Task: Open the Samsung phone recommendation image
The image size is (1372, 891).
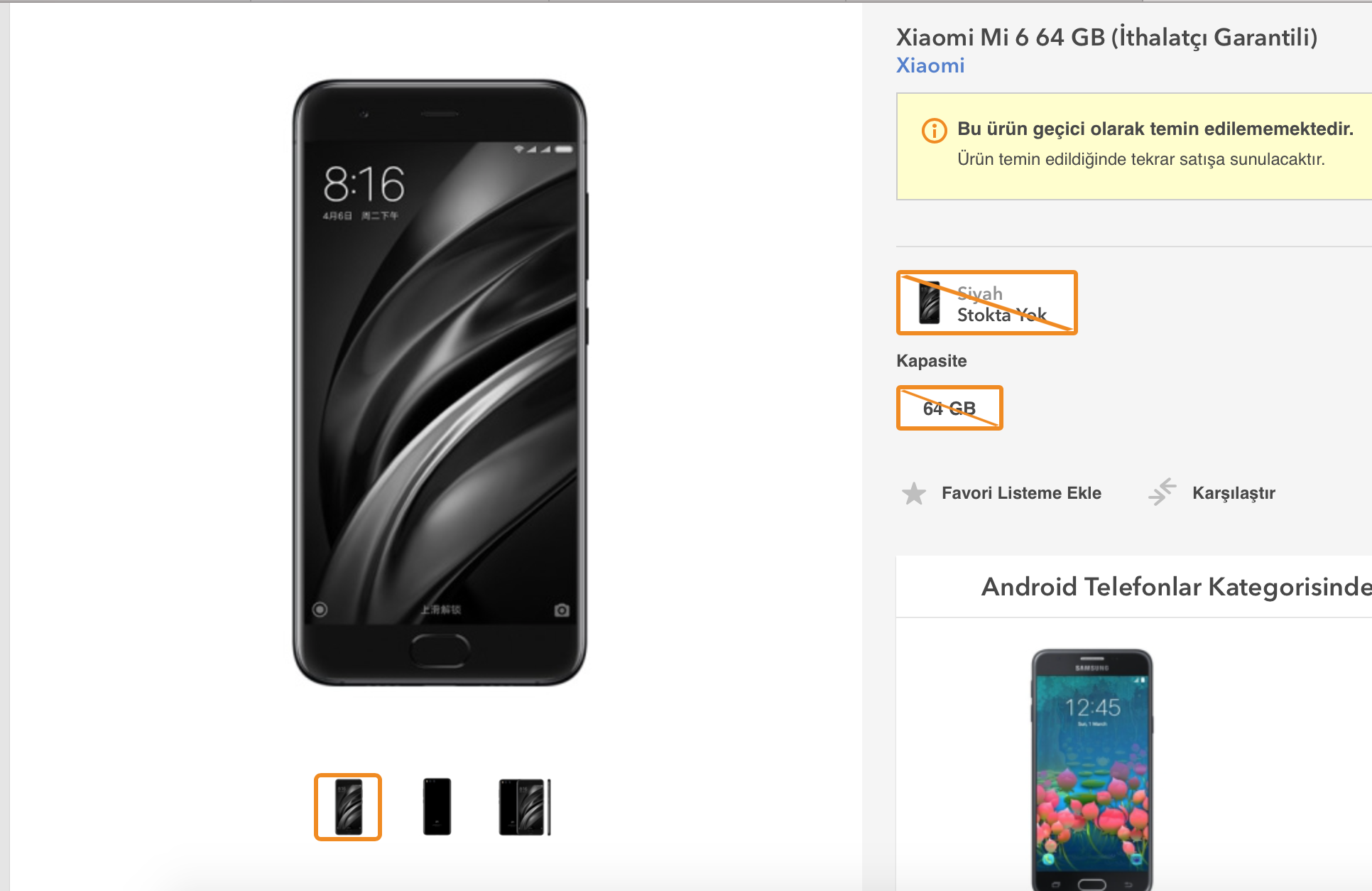Action: 1092,769
